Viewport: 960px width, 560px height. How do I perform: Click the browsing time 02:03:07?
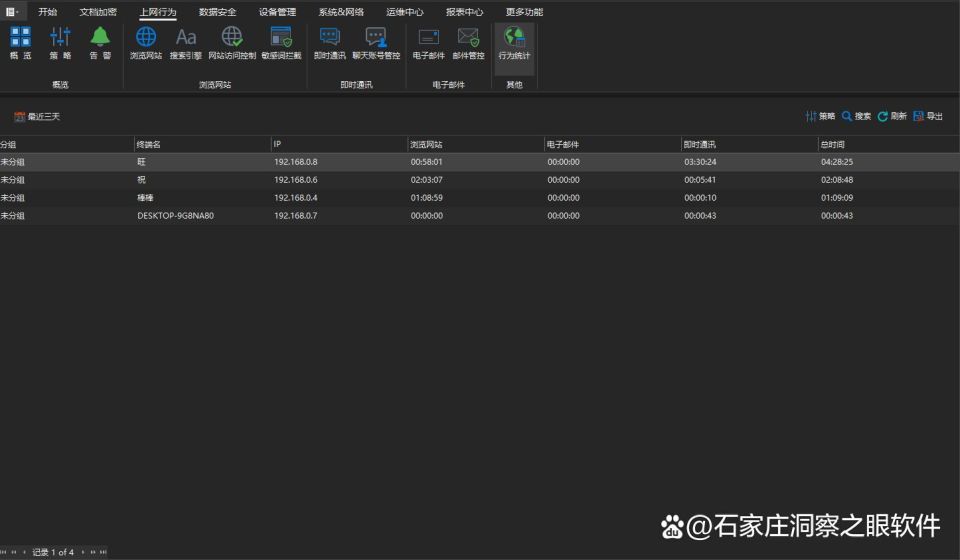(x=426, y=180)
